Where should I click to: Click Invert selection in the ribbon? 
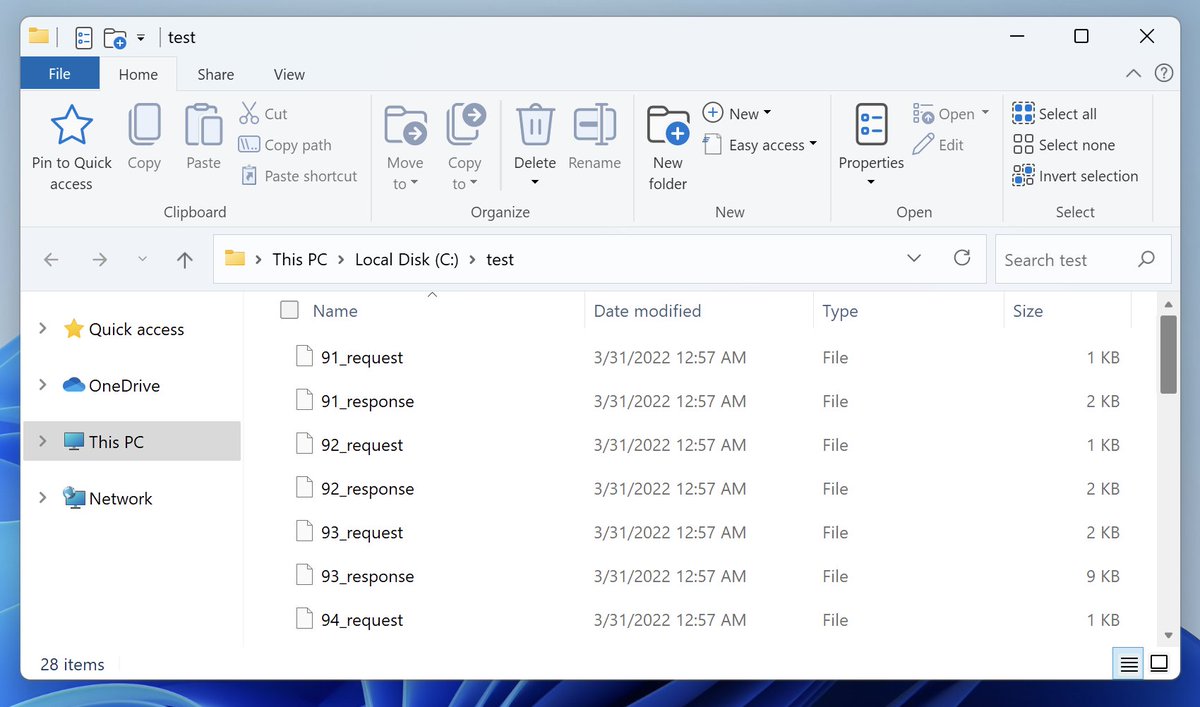click(1075, 176)
